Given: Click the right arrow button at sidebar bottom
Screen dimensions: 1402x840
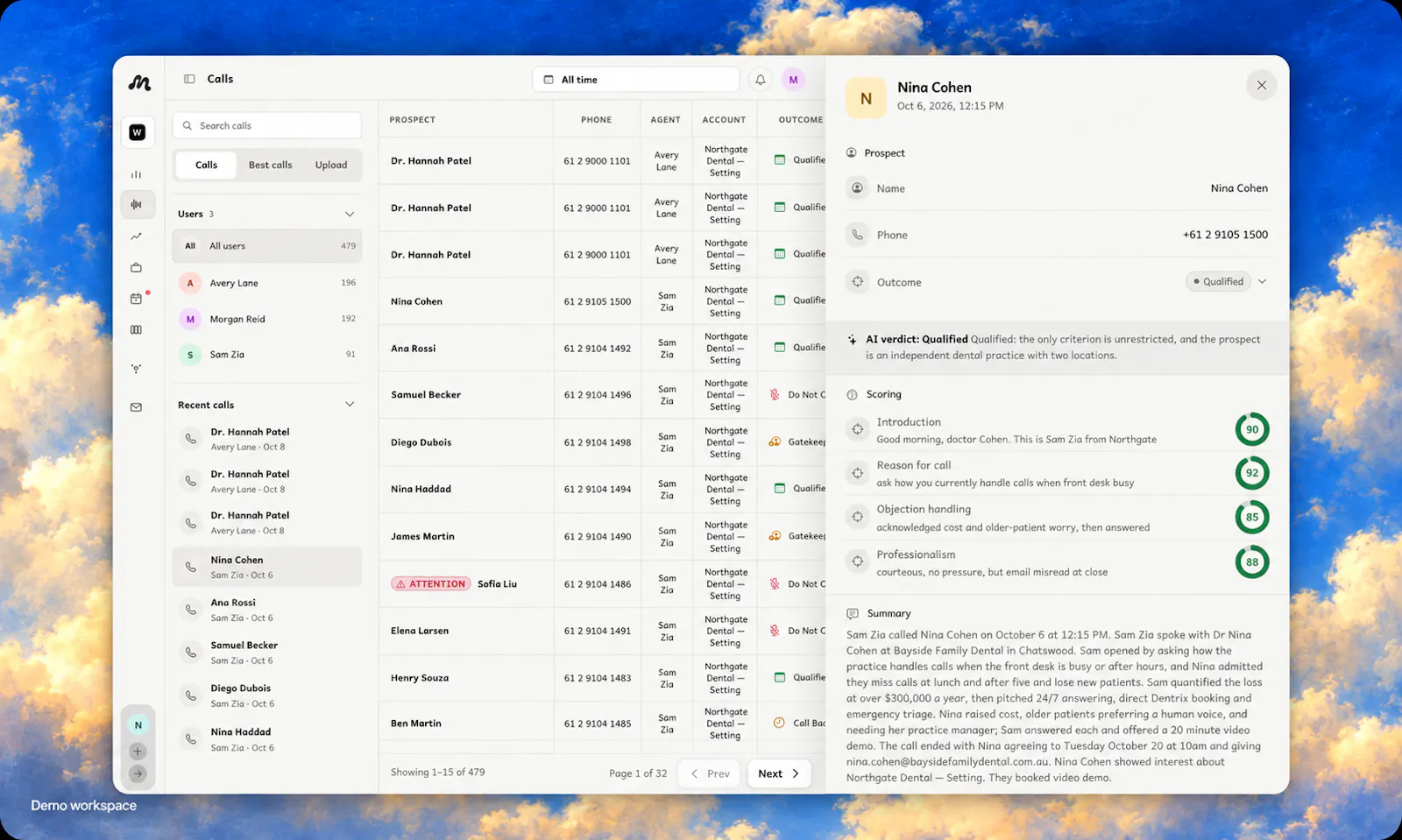Looking at the screenshot, I should 138,773.
